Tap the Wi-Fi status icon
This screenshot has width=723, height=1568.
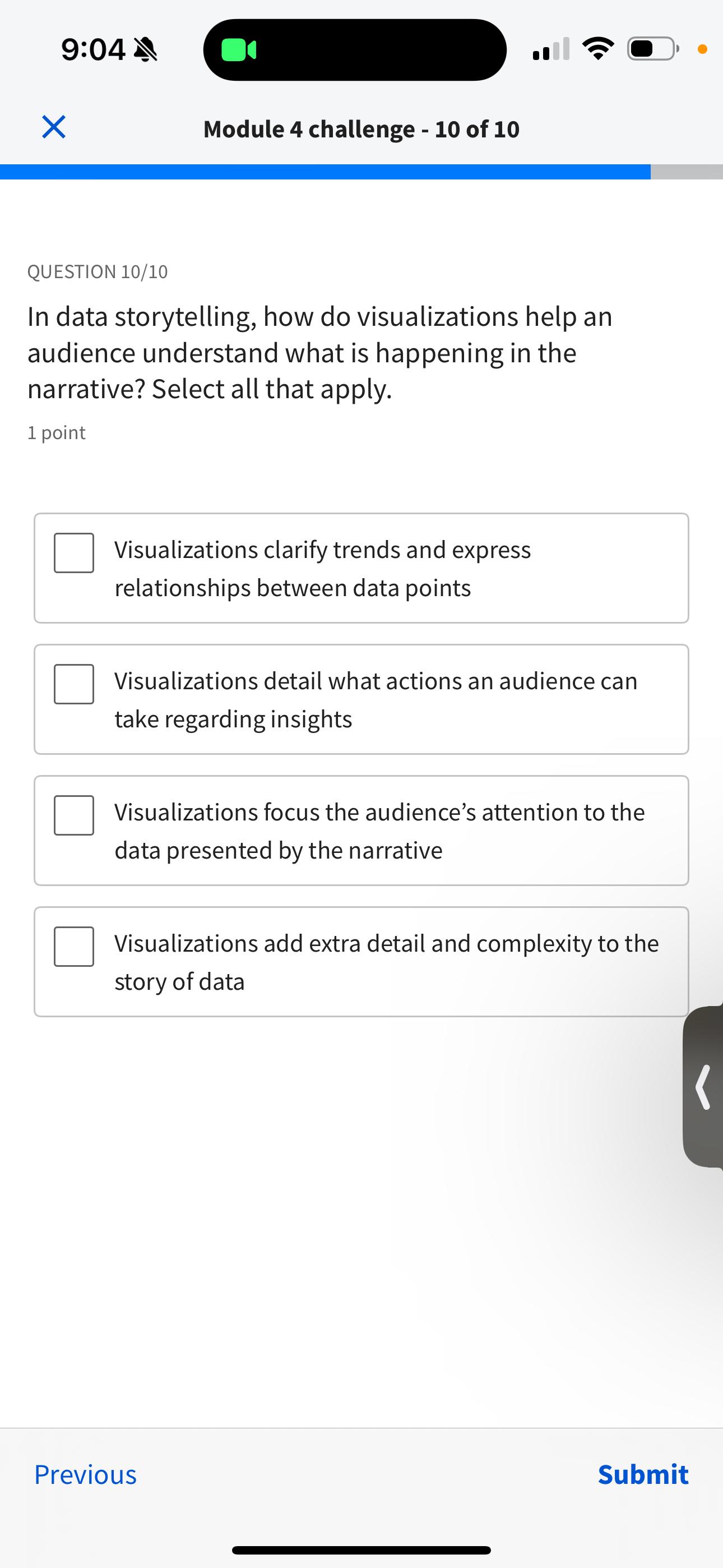[x=597, y=49]
